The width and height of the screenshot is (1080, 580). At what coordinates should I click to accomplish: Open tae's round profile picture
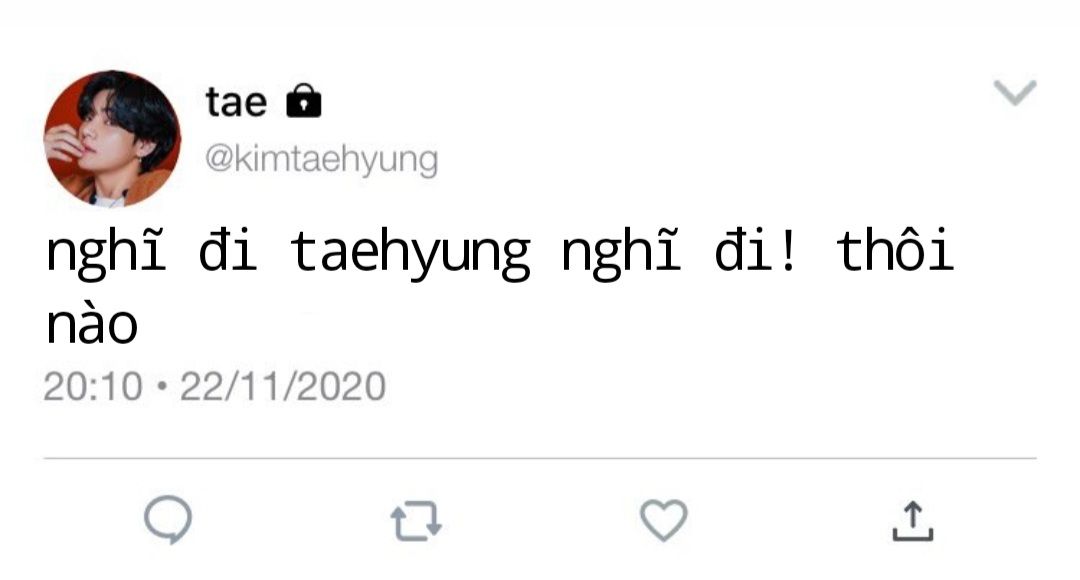click(x=112, y=138)
